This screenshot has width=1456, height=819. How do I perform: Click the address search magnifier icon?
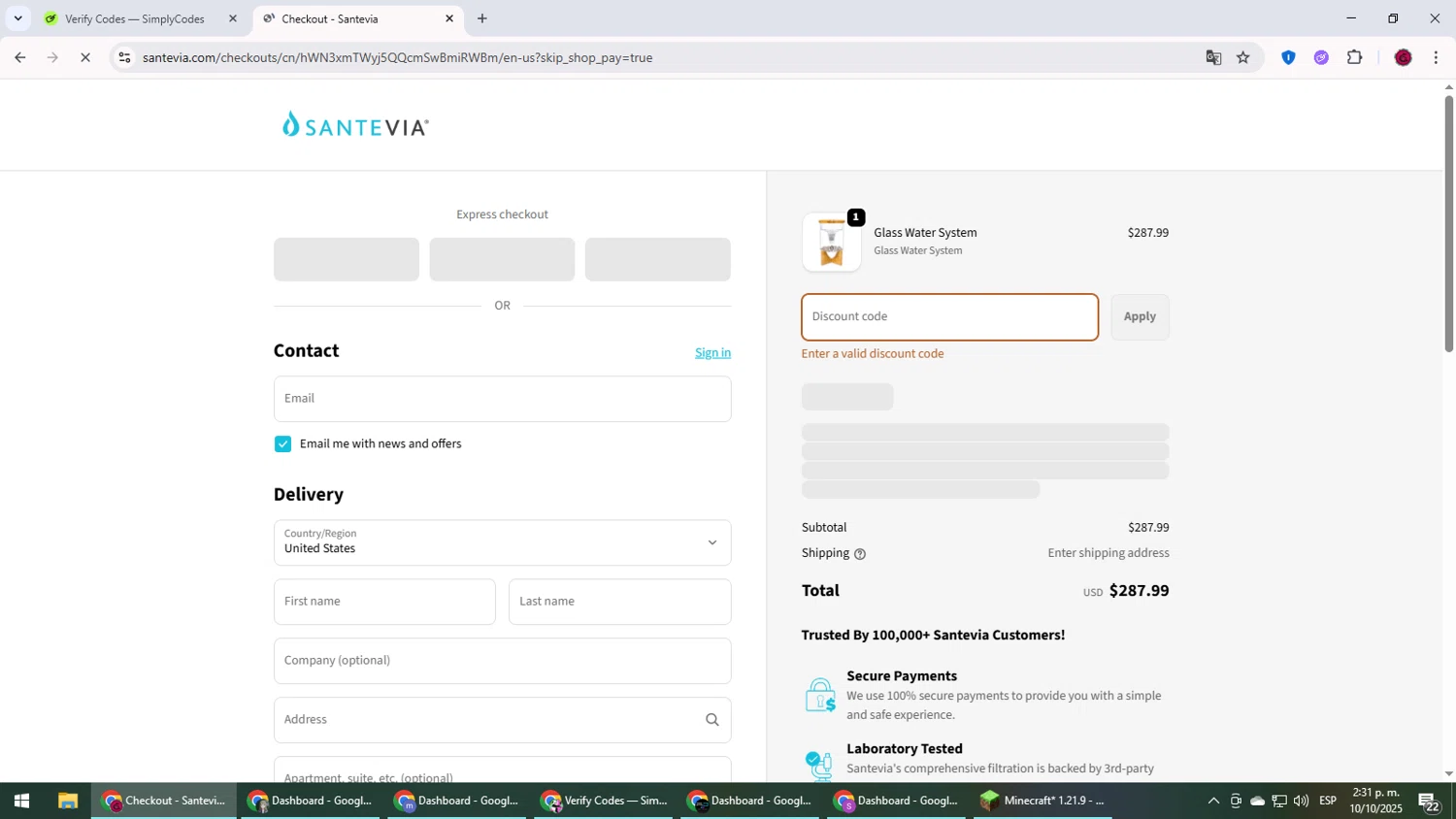711,720
